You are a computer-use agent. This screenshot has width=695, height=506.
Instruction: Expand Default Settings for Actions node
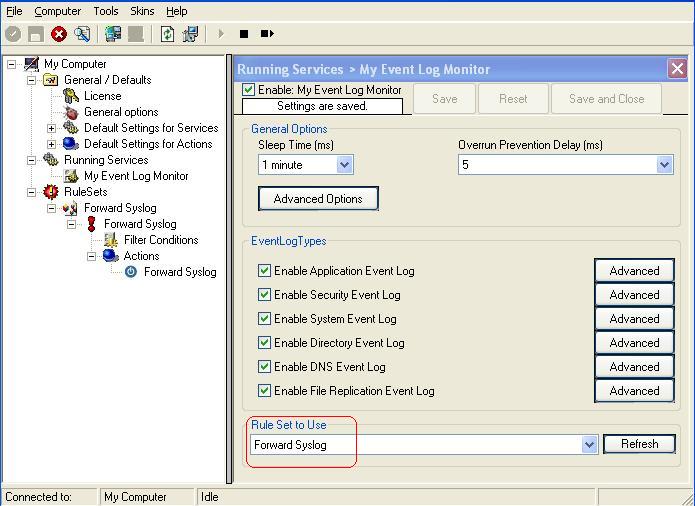pyautogui.click(x=51, y=144)
